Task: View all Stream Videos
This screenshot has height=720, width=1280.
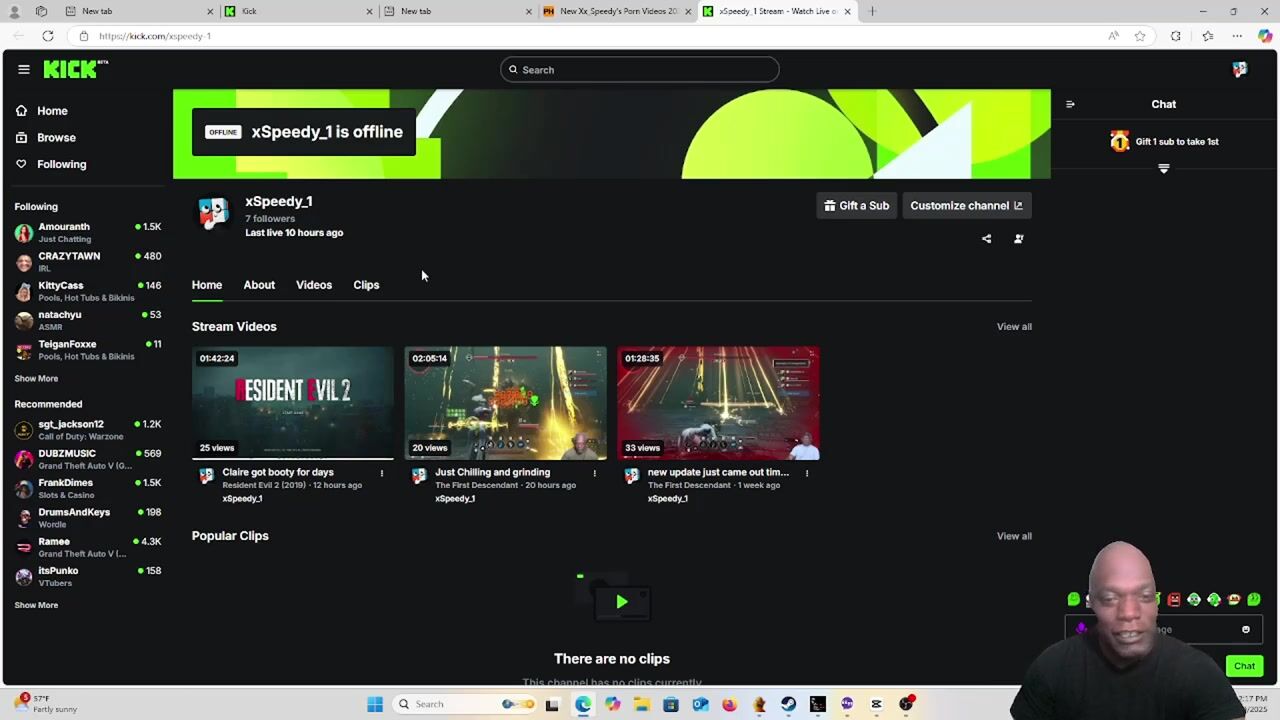Action: pos(1013,327)
